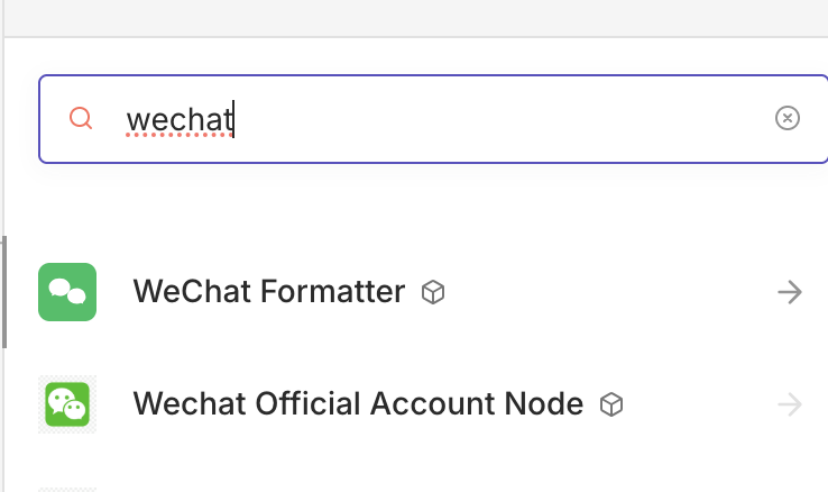Click the clear search (x) button

tap(787, 119)
